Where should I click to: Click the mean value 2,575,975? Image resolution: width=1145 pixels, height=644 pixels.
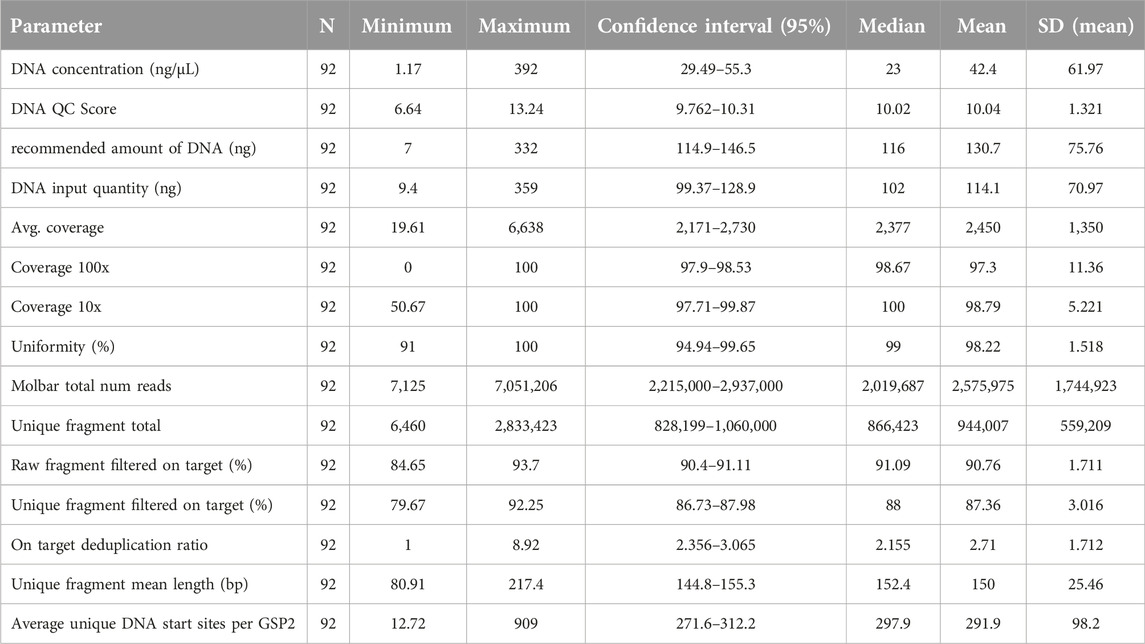pos(981,387)
